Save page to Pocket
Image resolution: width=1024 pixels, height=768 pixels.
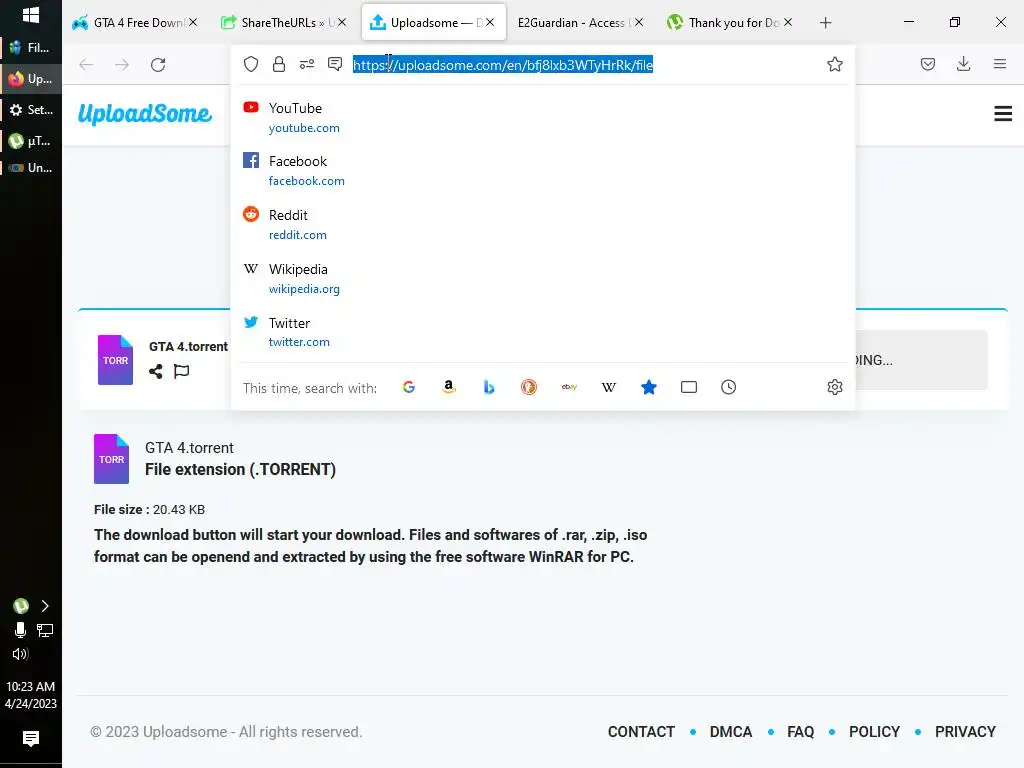click(927, 64)
